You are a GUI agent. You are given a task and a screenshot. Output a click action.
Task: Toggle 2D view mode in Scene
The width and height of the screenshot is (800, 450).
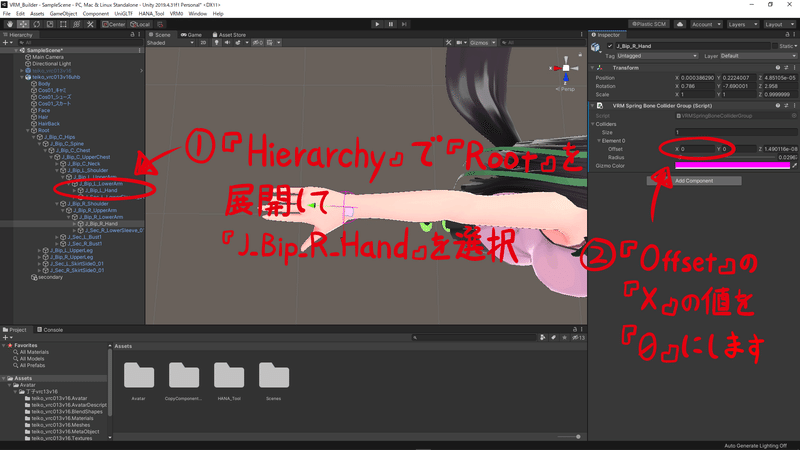pos(203,43)
